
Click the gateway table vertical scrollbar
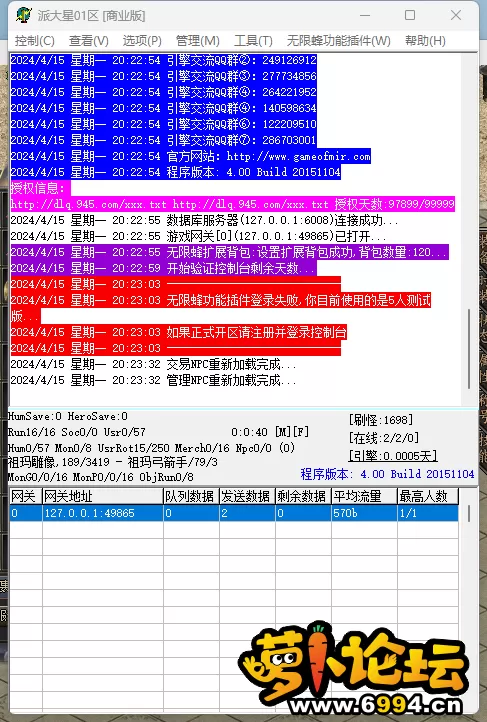[x=469, y=513]
